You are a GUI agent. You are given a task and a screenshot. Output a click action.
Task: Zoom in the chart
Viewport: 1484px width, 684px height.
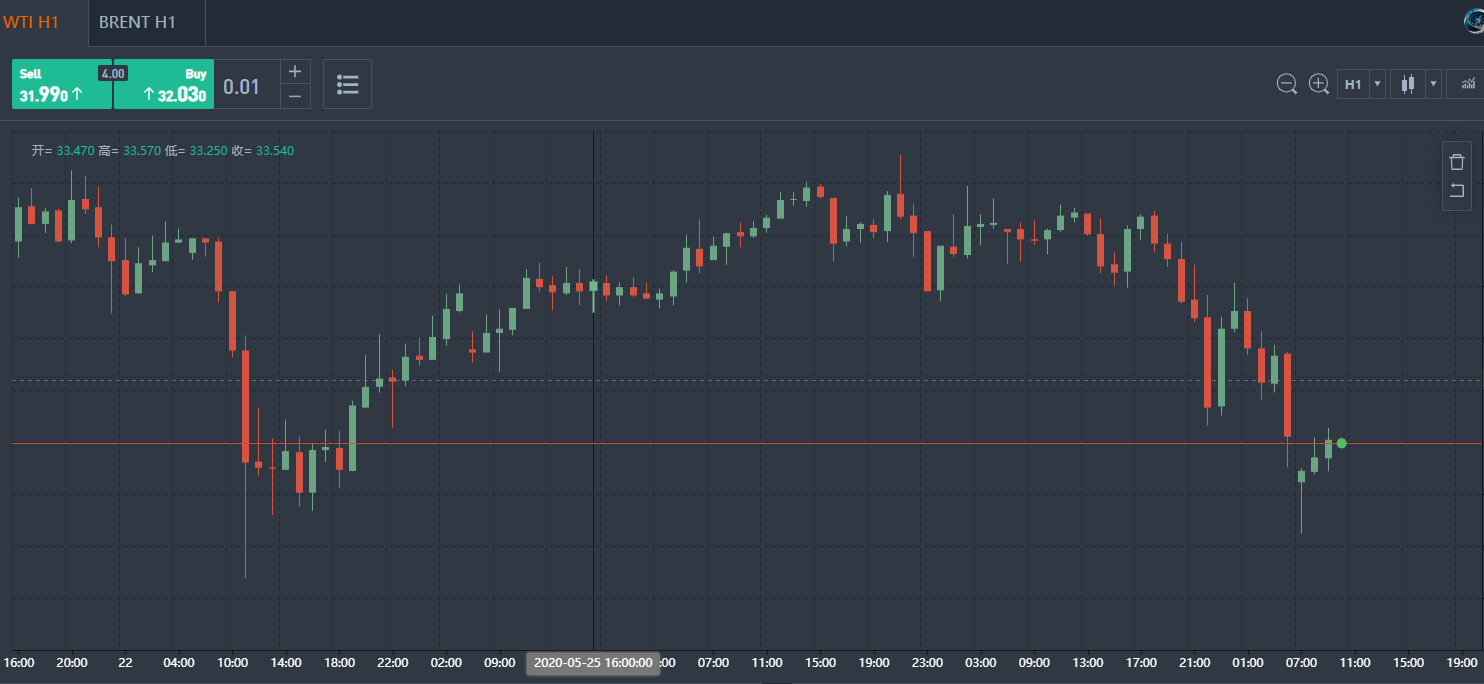[x=1319, y=84]
